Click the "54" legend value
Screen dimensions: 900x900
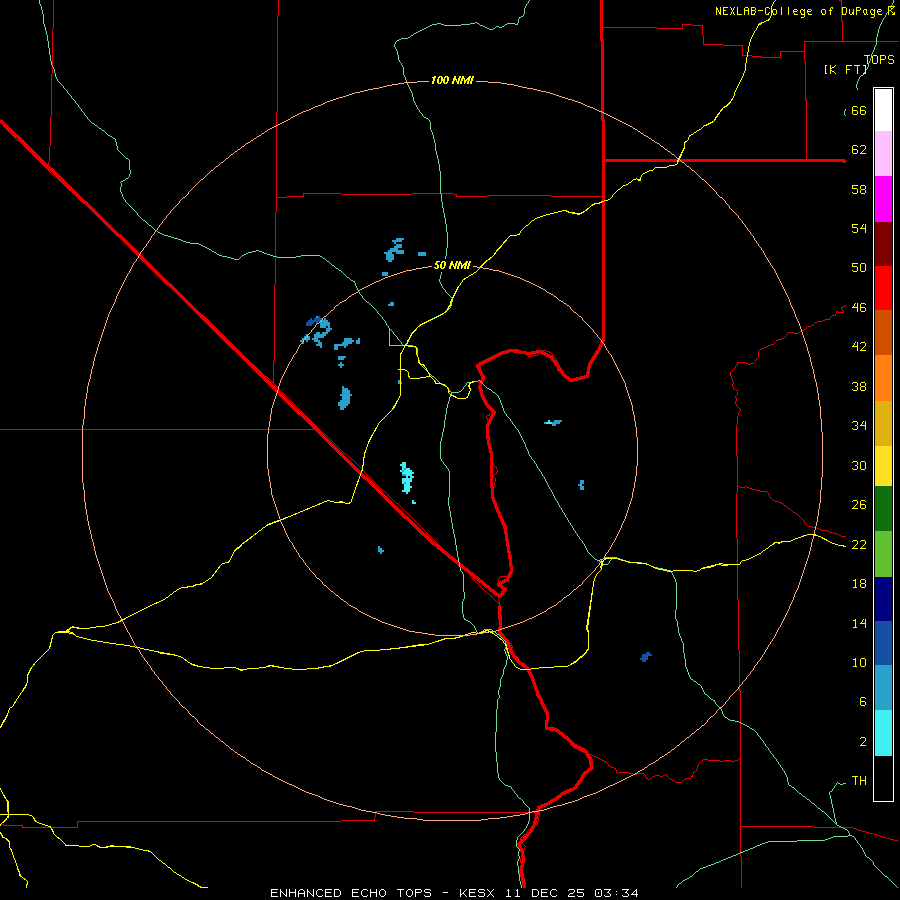pos(859,228)
